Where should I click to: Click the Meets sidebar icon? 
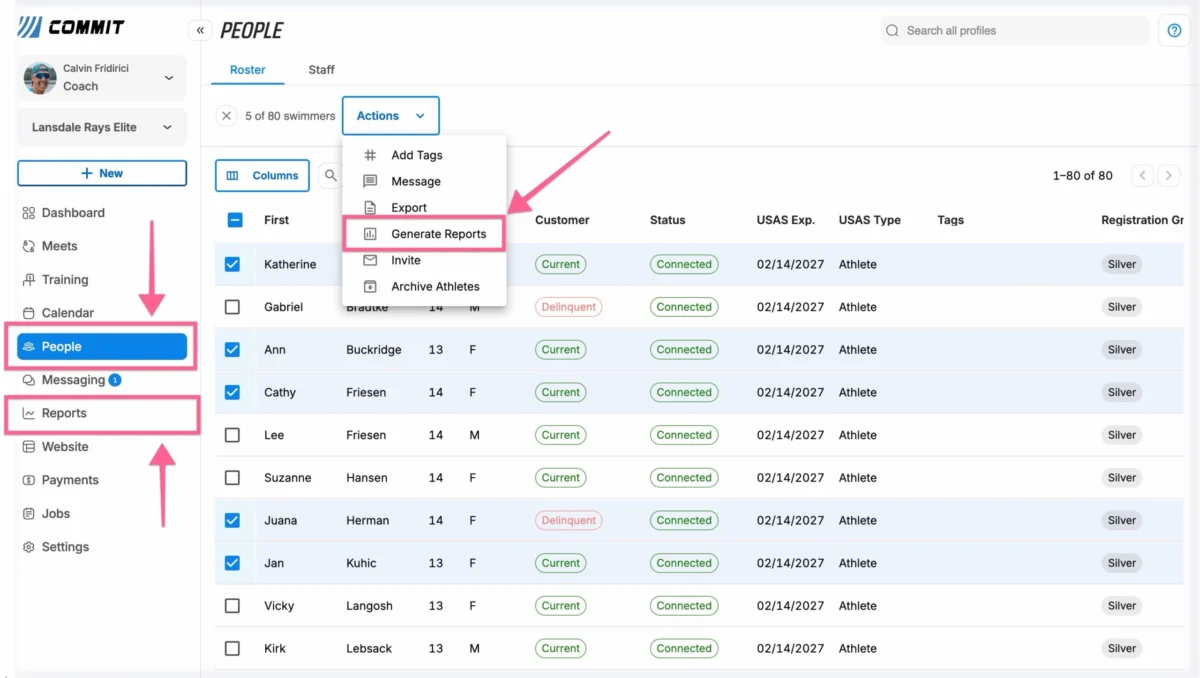[x=29, y=246]
